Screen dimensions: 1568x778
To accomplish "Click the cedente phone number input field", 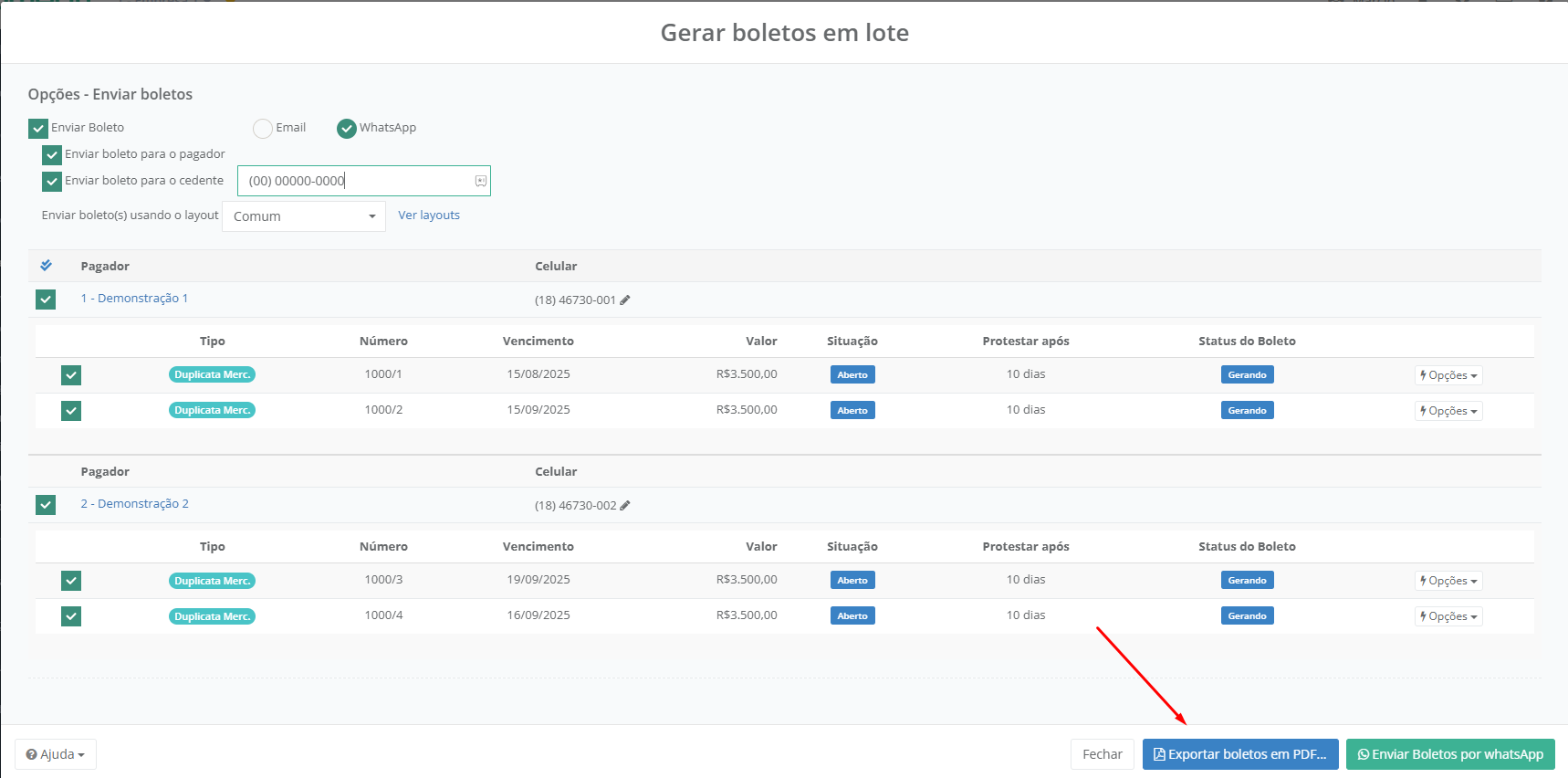I will (x=356, y=181).
